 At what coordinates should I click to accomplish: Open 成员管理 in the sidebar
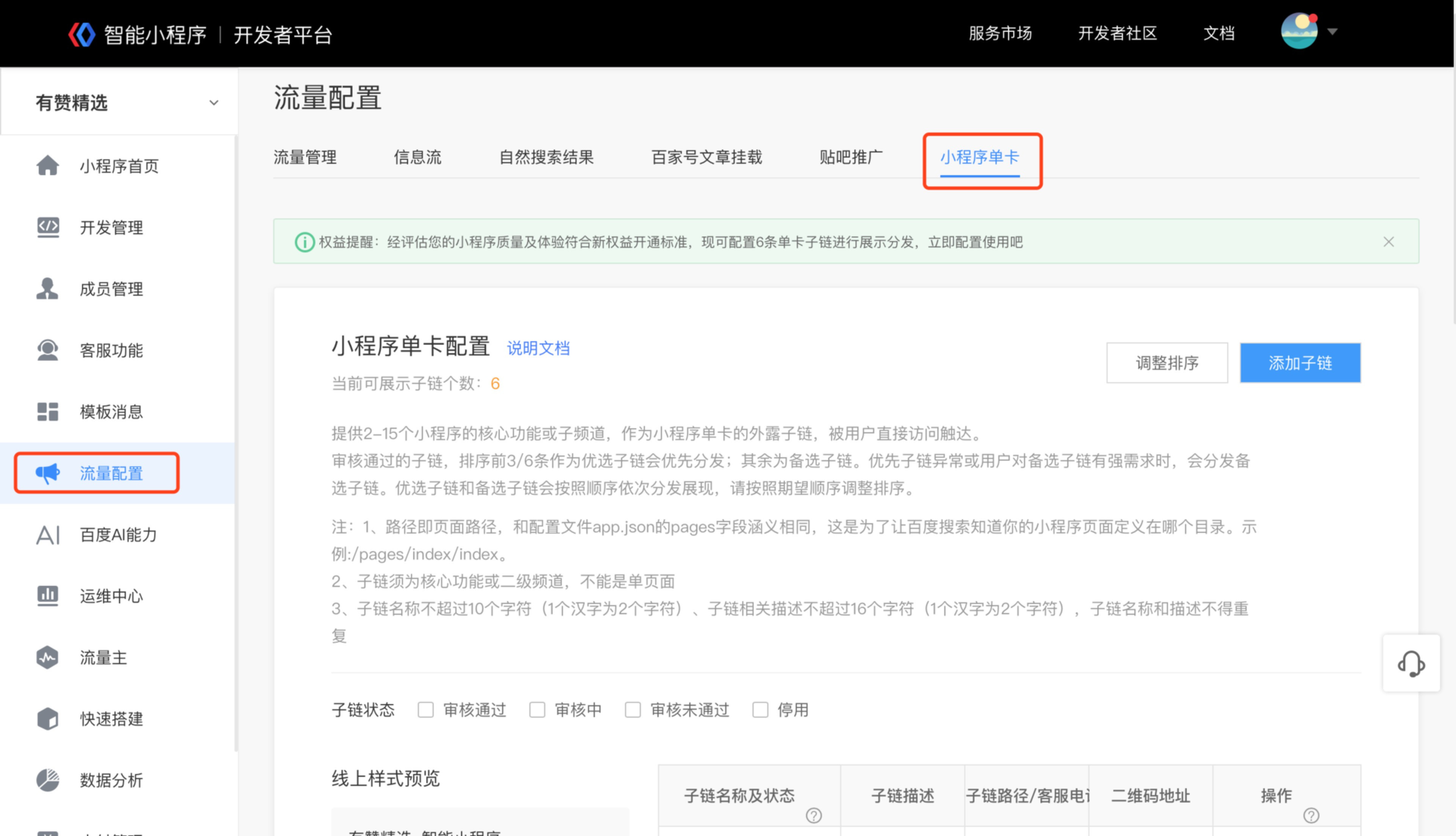click(111, 289)
